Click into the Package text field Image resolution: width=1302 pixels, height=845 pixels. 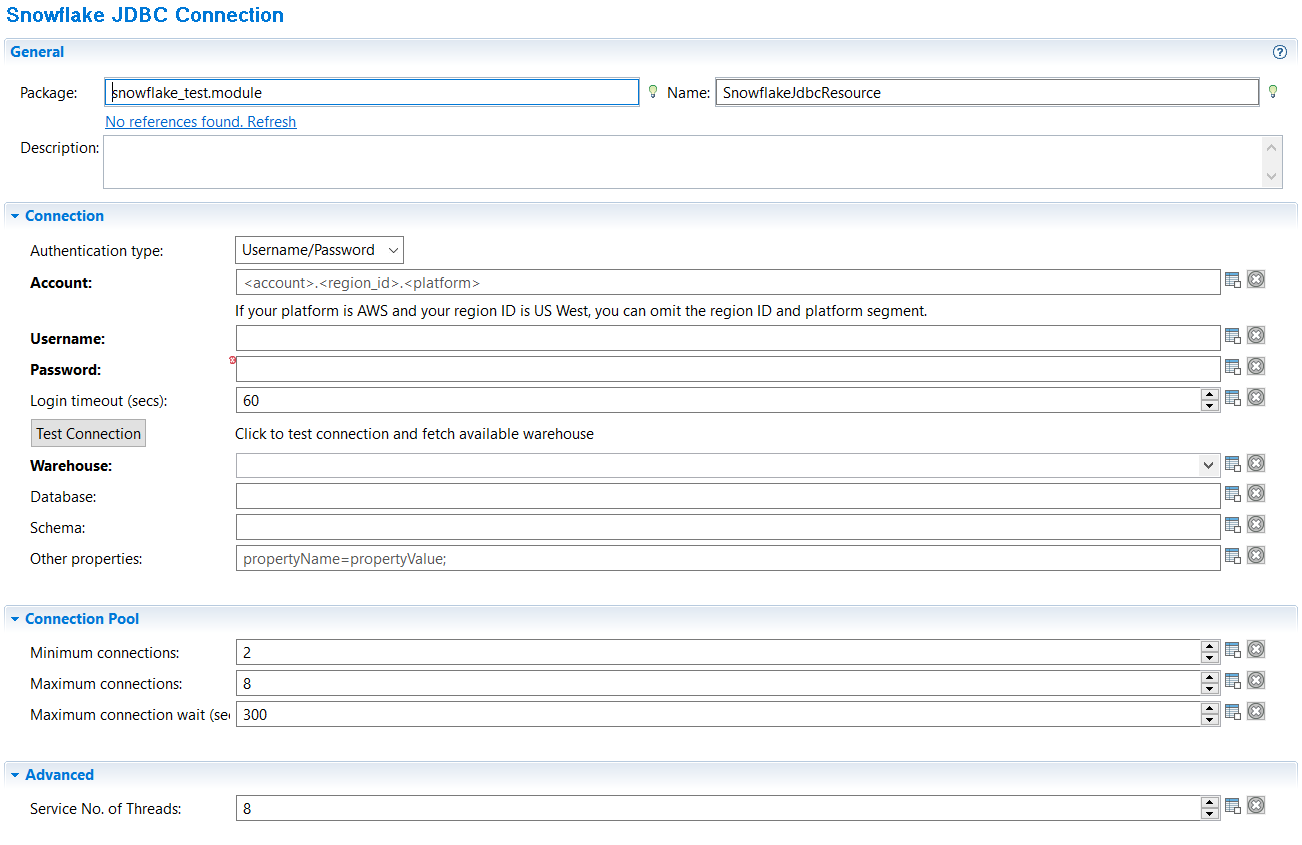pyautogui.click(x=371, y=92)
